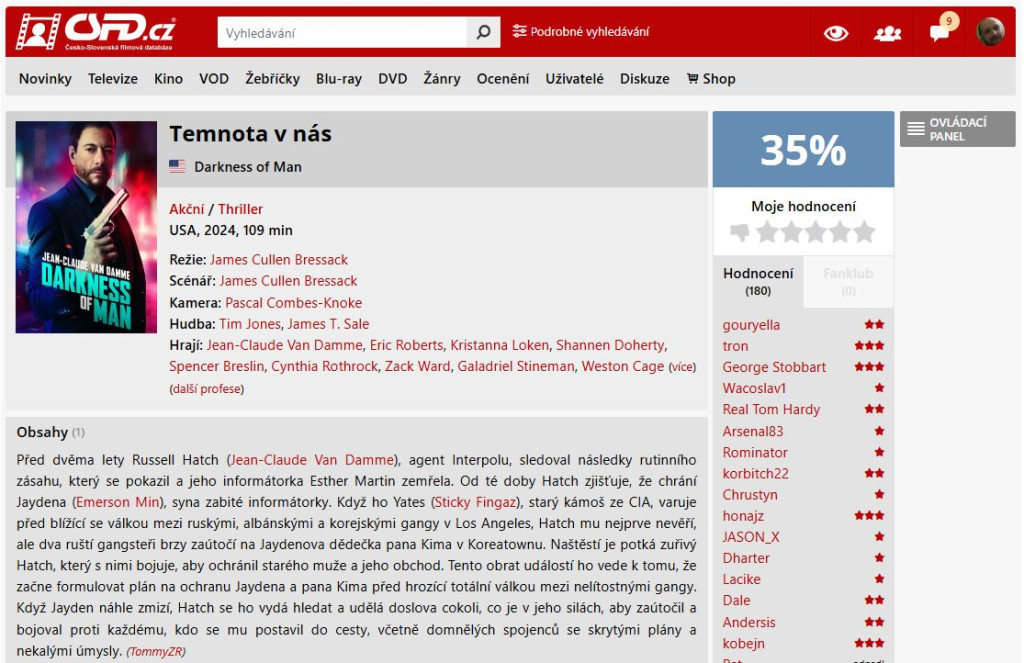This screenshot has width=1024, height=663.
Task: Expand další profese link
Action: 206,389
